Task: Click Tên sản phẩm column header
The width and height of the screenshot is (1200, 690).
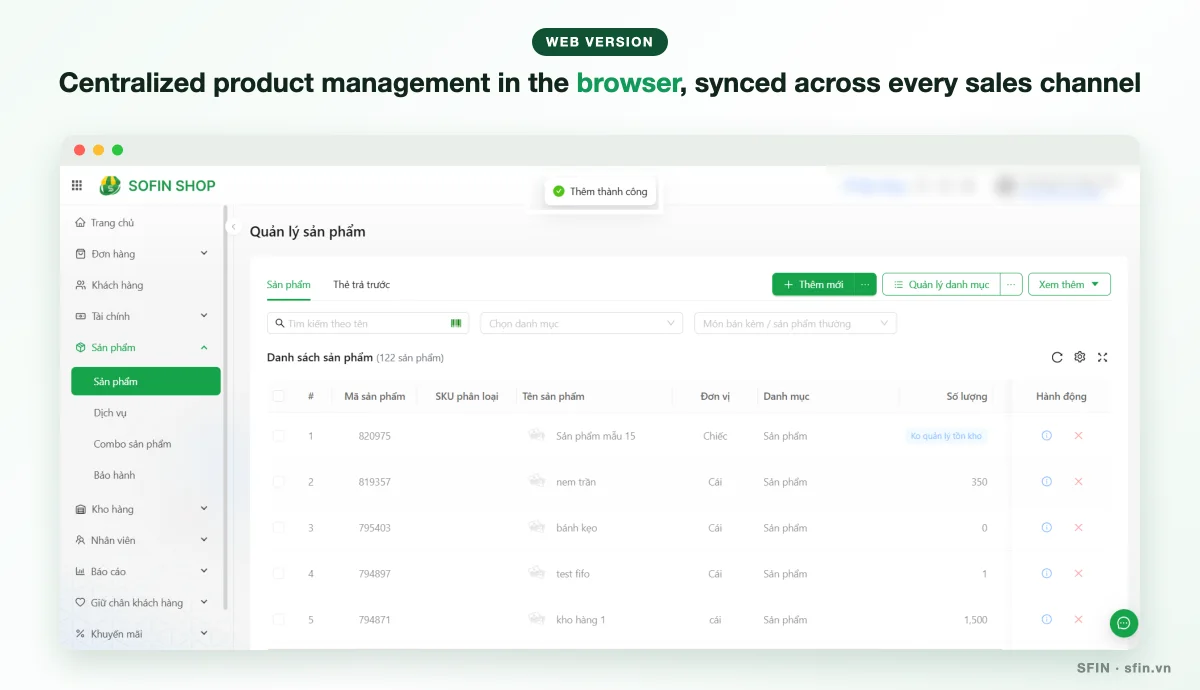Action: [x=553, y=396]
